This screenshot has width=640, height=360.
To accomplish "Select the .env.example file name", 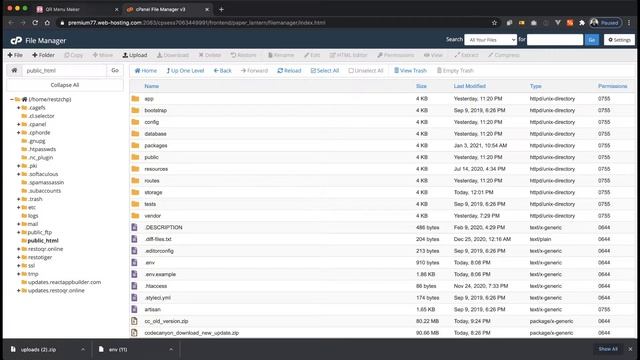I will pos(160,274).
